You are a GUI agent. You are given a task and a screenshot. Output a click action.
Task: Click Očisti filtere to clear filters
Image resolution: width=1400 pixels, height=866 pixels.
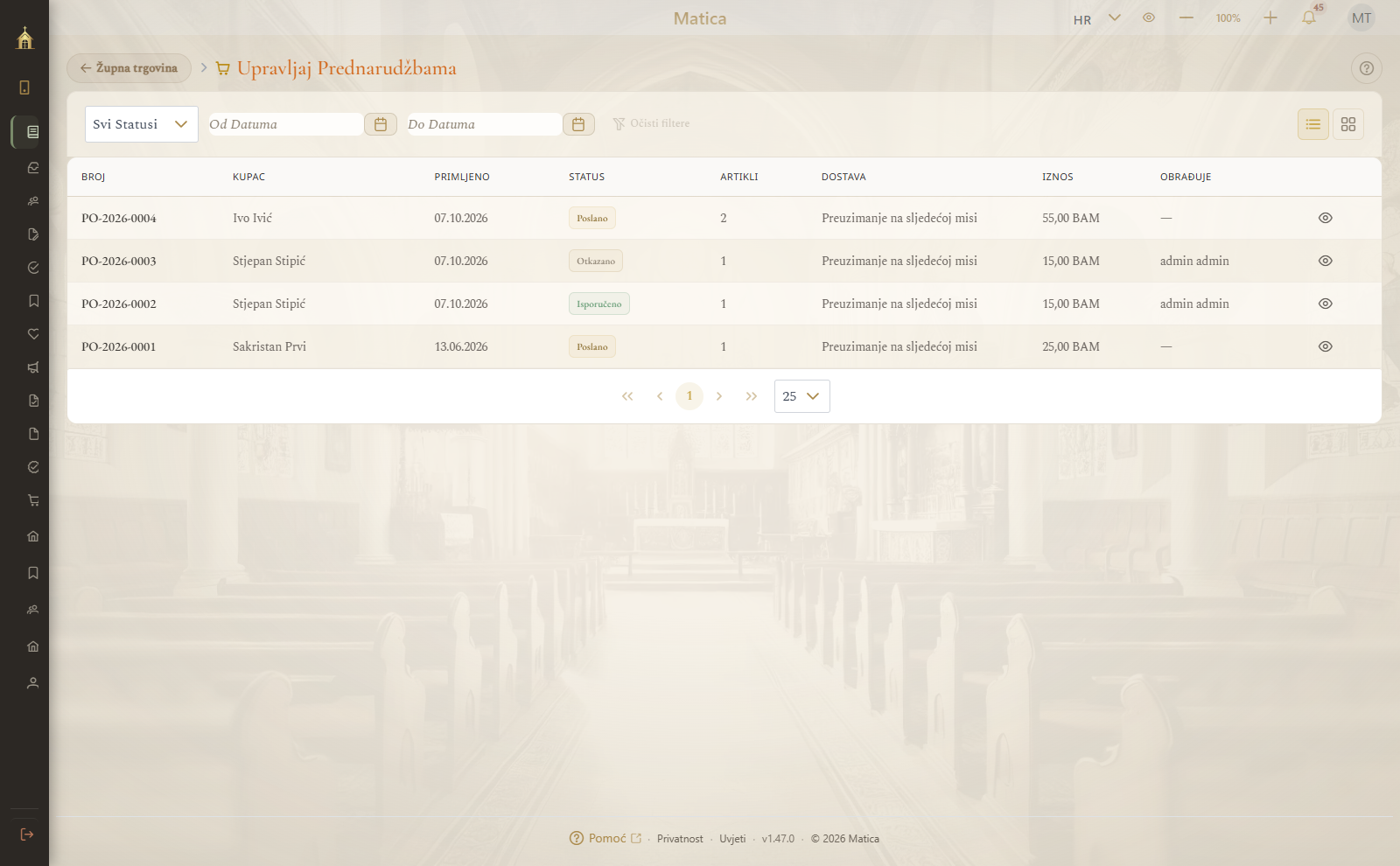click(x=651, y=123)
